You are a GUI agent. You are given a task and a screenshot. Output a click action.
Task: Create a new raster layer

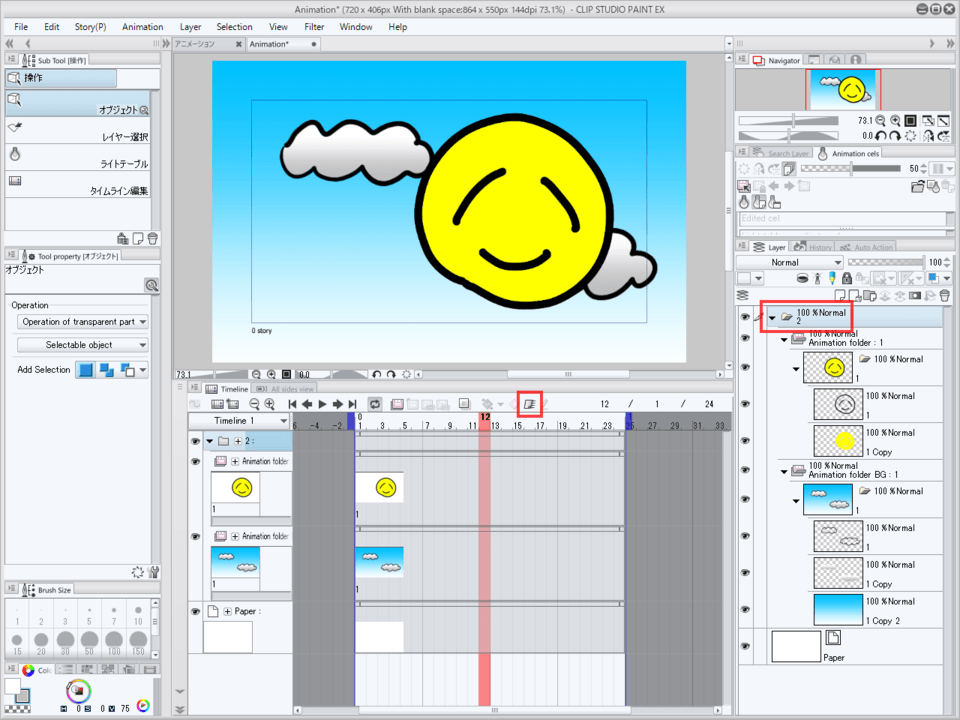[838, 295]
